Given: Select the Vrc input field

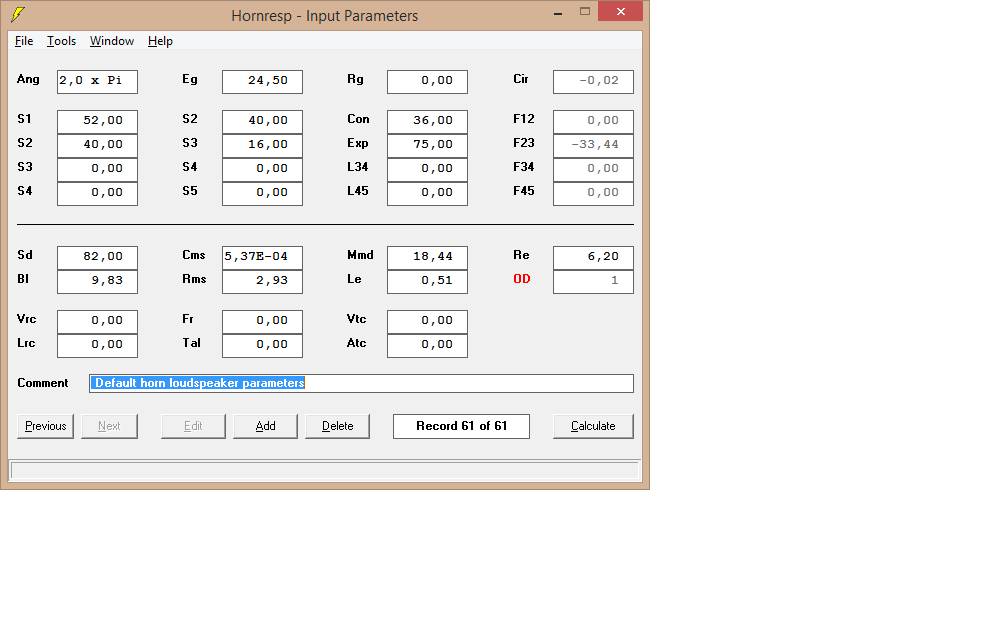Looking at the screenshot, I should (x=97, y=321).
